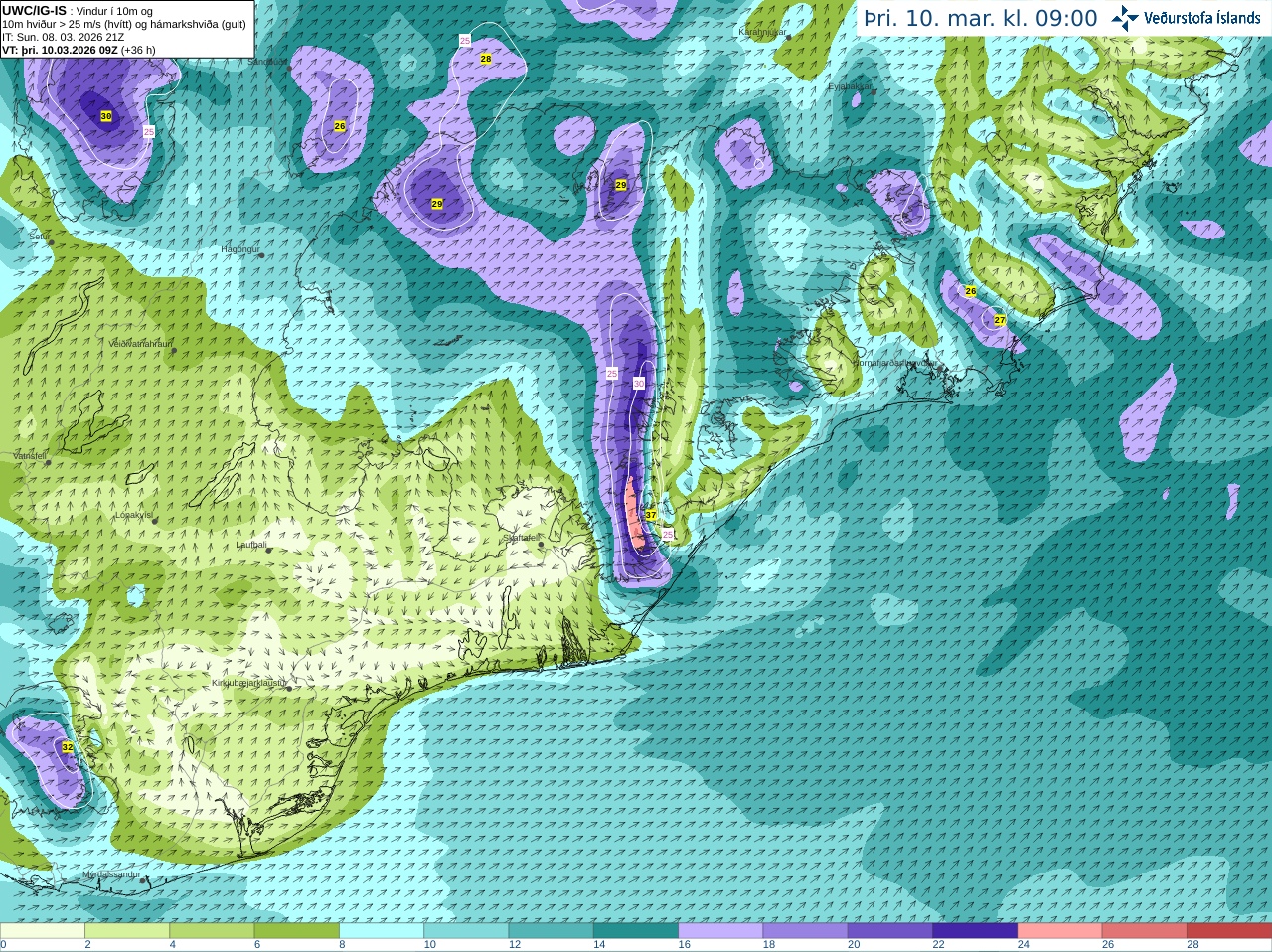Click the 10–12 m/s legend color swatch

coord(466,931)
